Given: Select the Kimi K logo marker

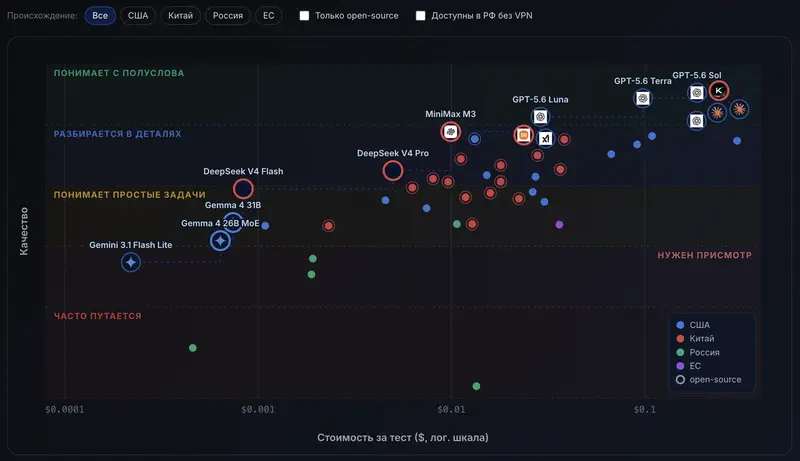Looking at the screenshot, I should click(718, 91).
